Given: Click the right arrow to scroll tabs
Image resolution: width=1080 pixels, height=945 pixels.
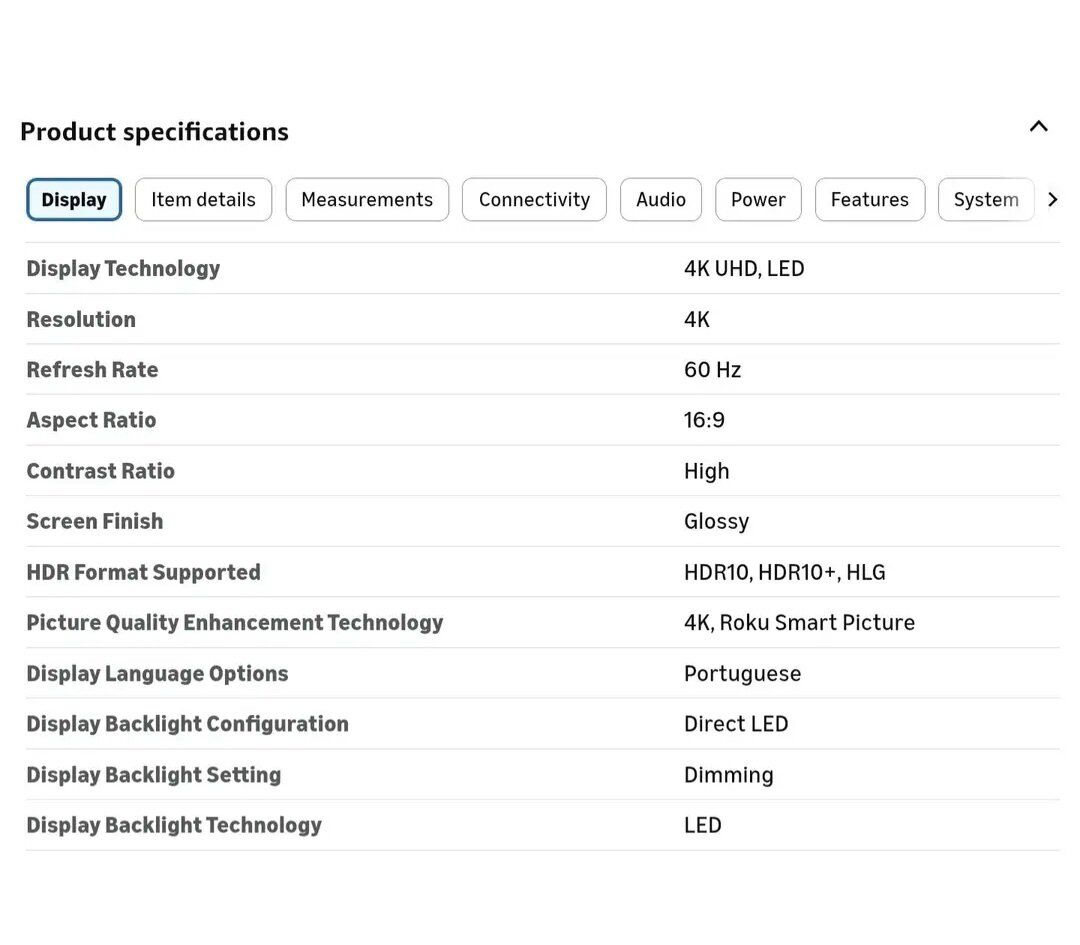Looking at the screenshot, I should click(1052, 200).
